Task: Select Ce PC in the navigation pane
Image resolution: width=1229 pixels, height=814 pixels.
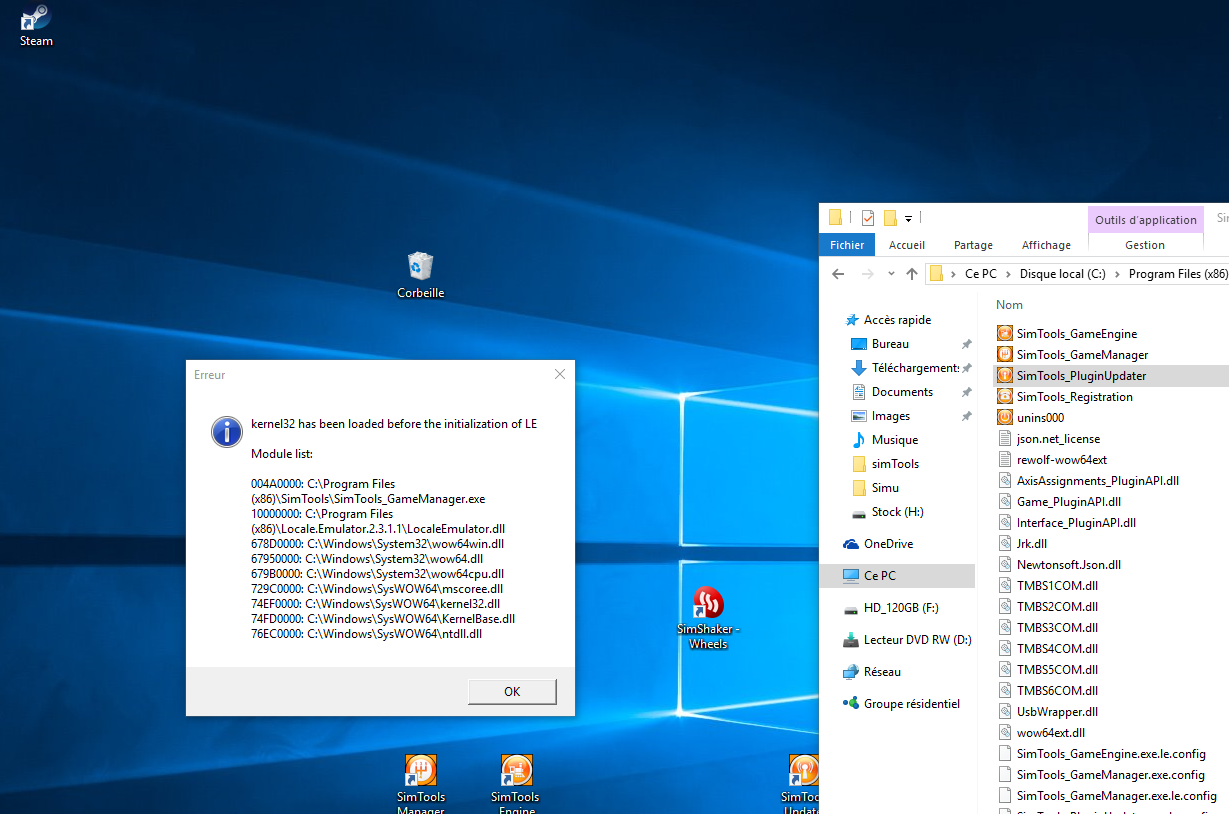Action: (x=896, y=576)
